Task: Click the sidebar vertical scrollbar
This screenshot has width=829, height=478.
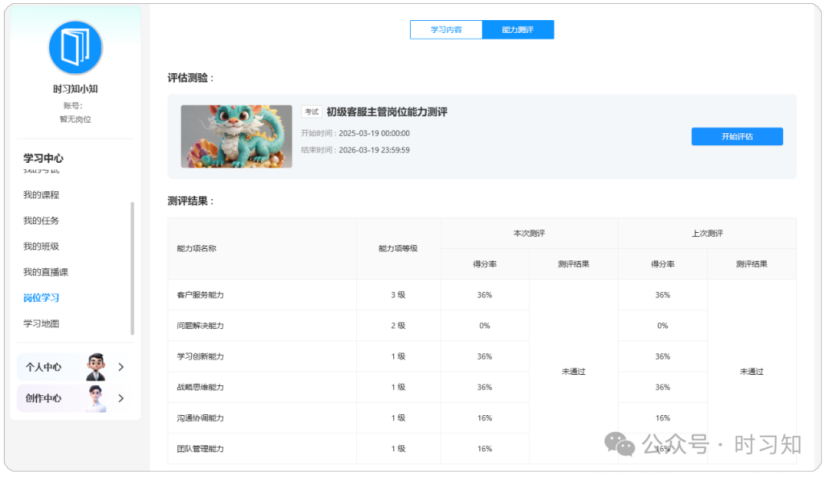Action: [x=132, y=268]
